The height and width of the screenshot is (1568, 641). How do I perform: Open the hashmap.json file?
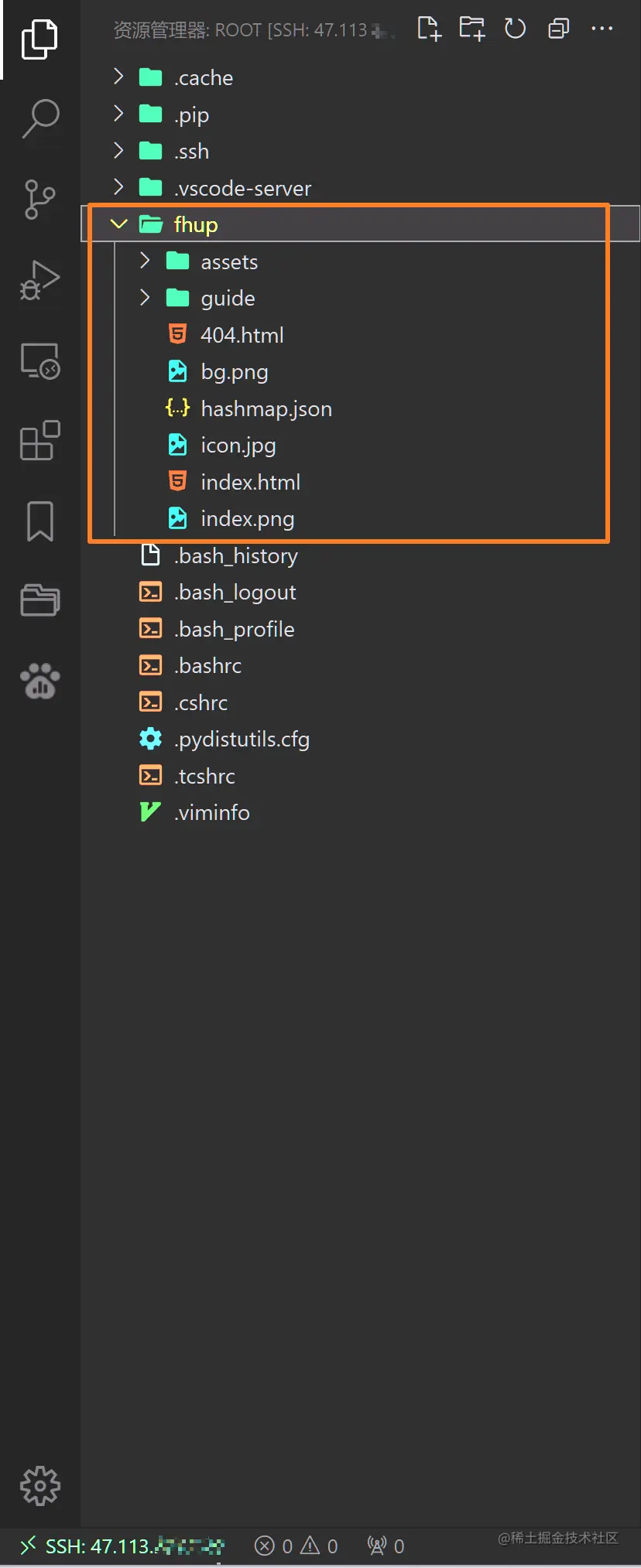tap(266, 408)
